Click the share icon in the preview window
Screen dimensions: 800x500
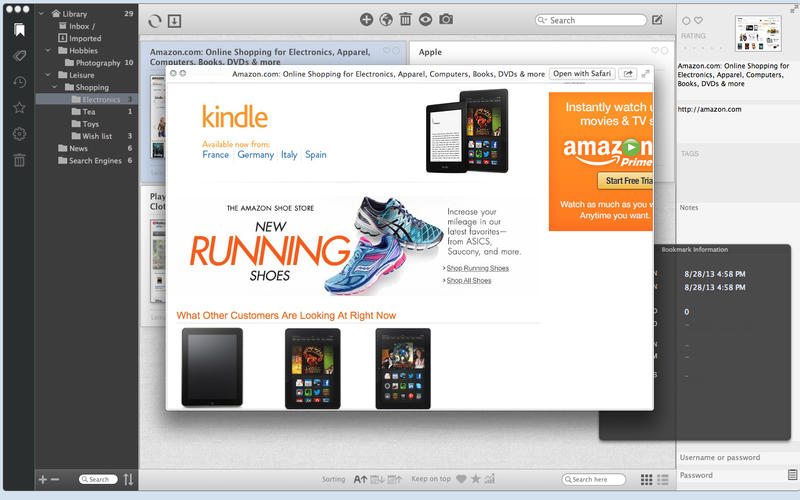point(628,73)
